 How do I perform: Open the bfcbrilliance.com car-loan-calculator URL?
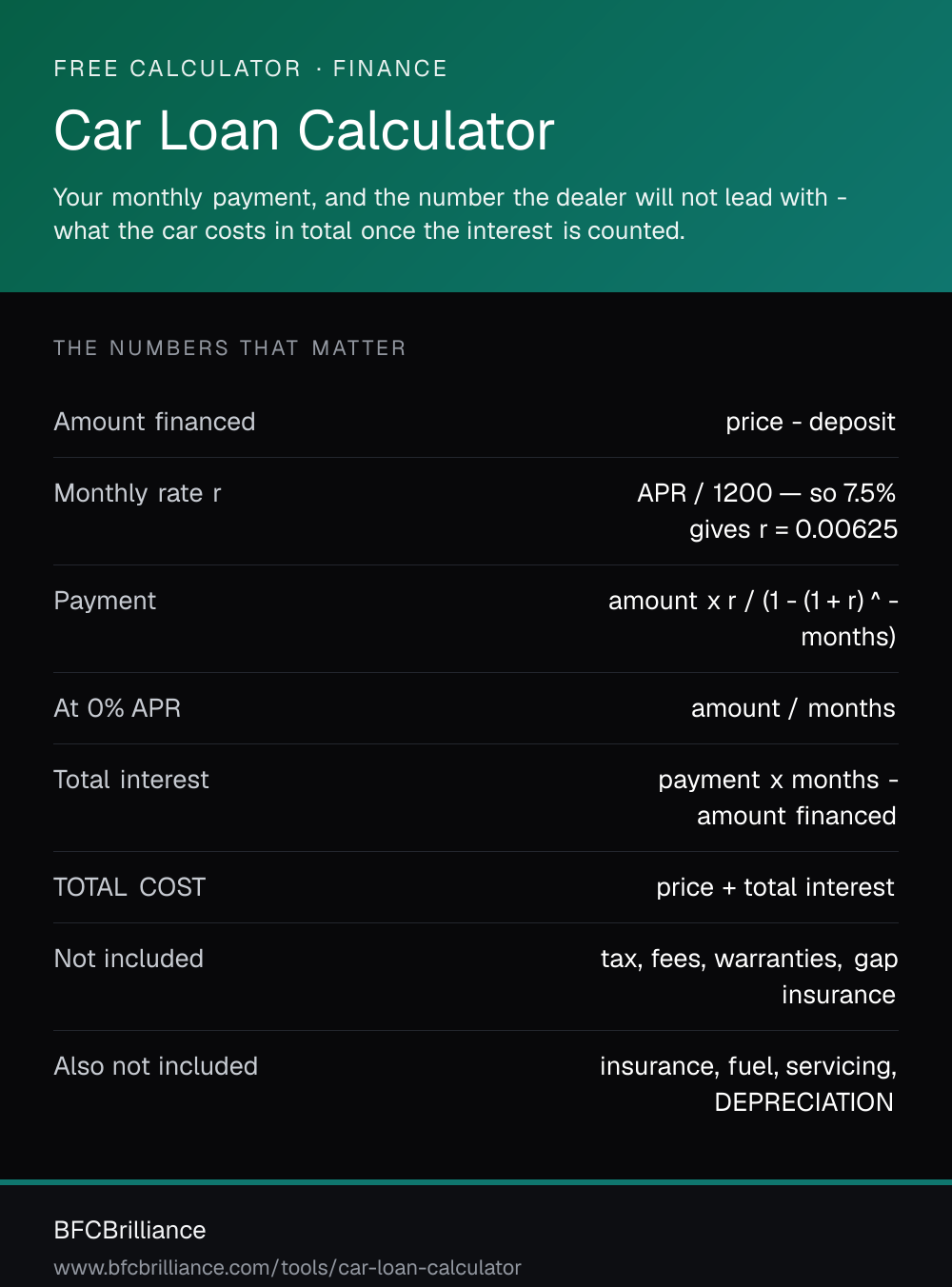[x=288, y=1268]
